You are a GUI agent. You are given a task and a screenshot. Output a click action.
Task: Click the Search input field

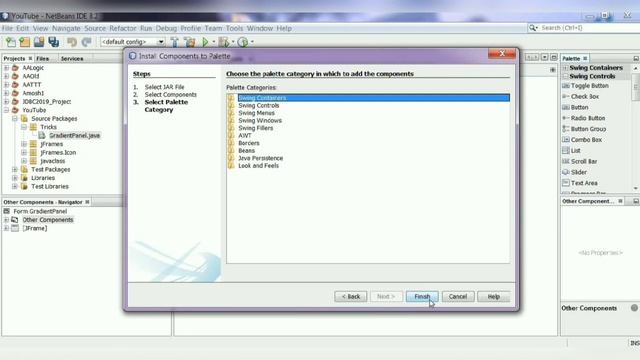(589, 28)
